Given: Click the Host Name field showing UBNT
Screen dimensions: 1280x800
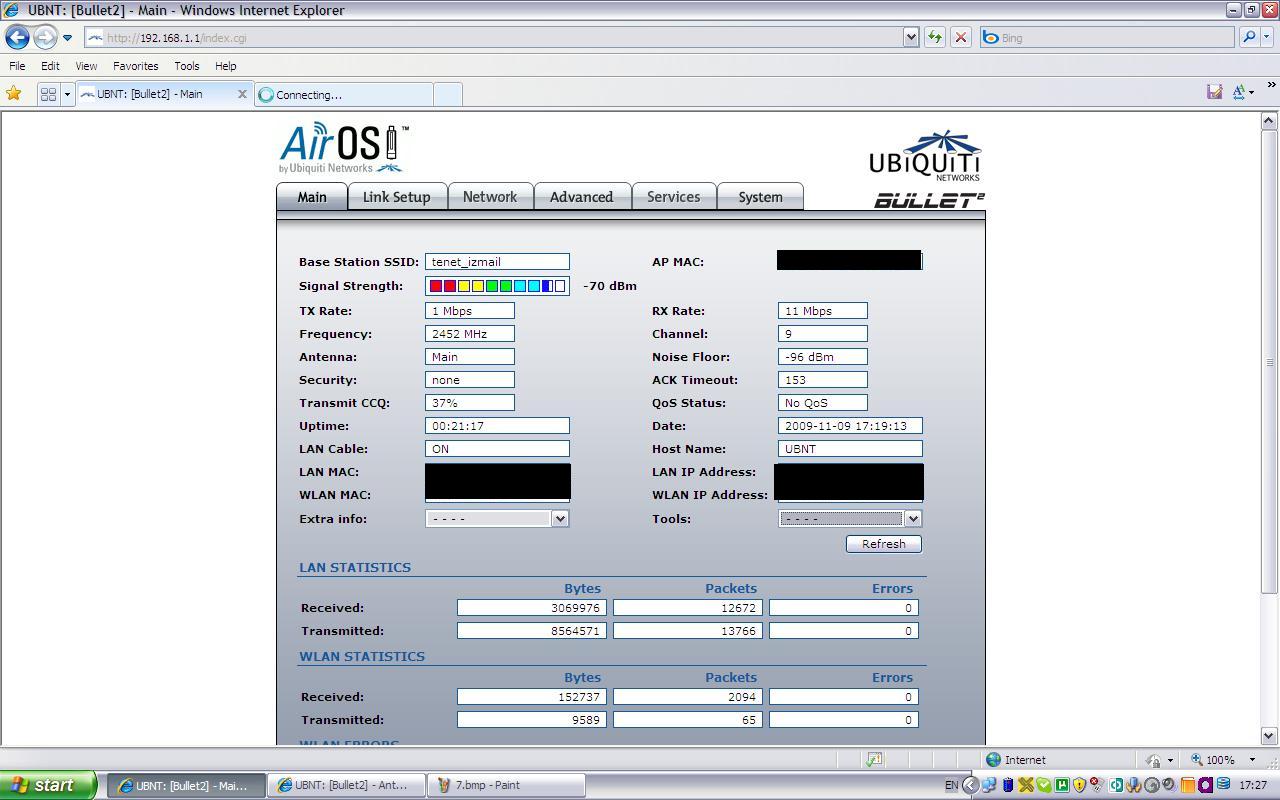Looking at the screenshot, I should 850,449.
